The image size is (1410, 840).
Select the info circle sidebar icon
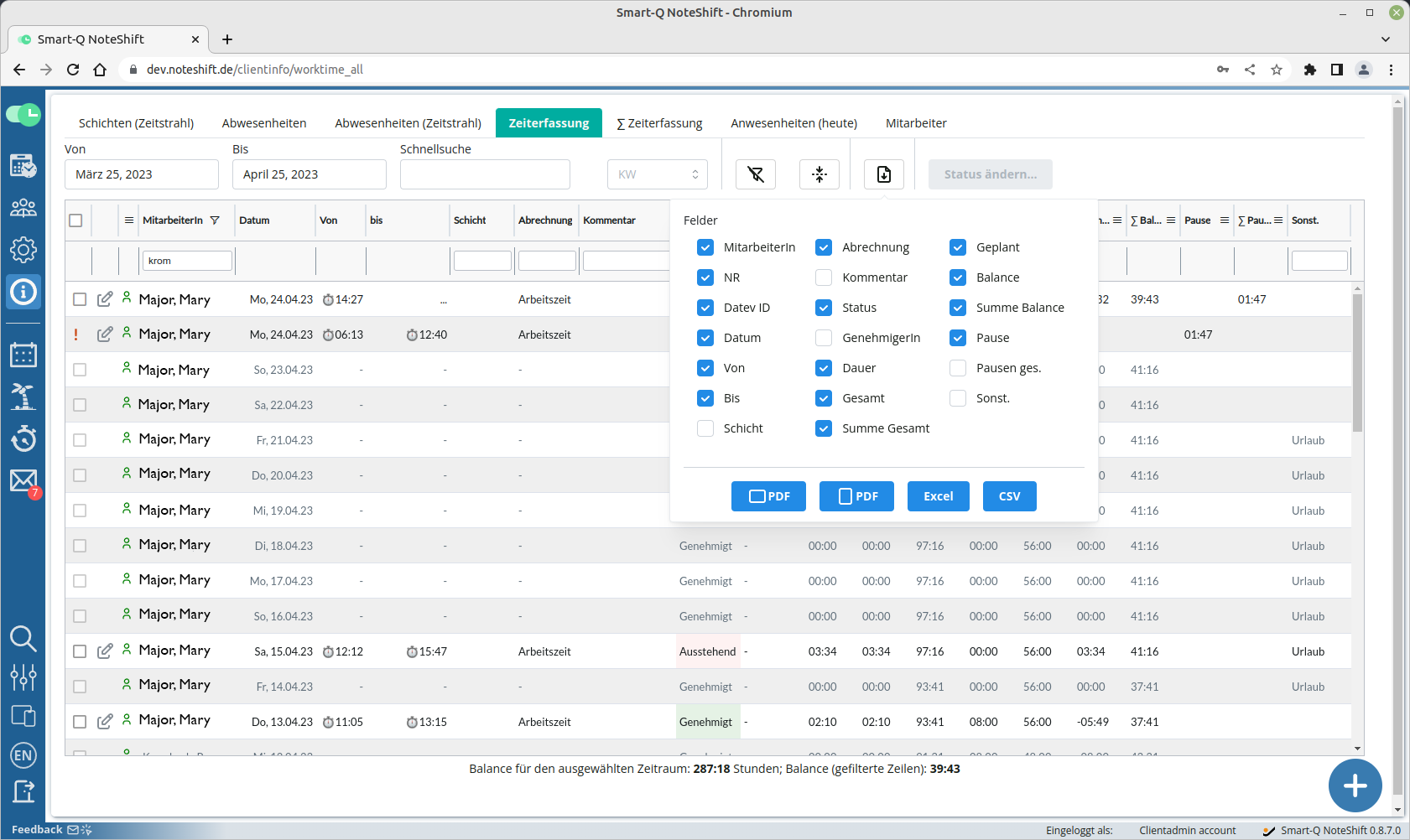coord(23,292)
